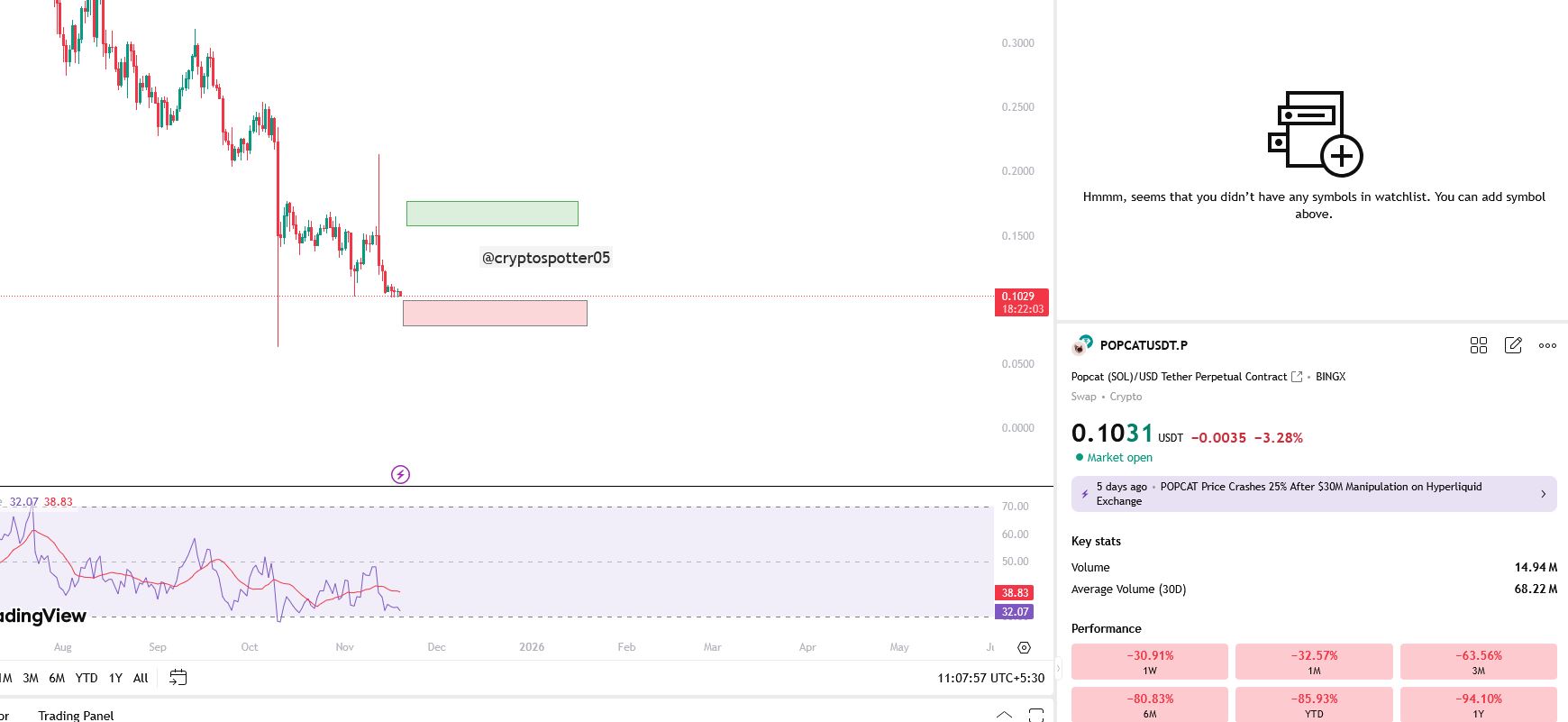Click the -32.57% 1M performance cell
Image resolution: width=1568 pixels, height=722 pixels.
click(1314, 662)
